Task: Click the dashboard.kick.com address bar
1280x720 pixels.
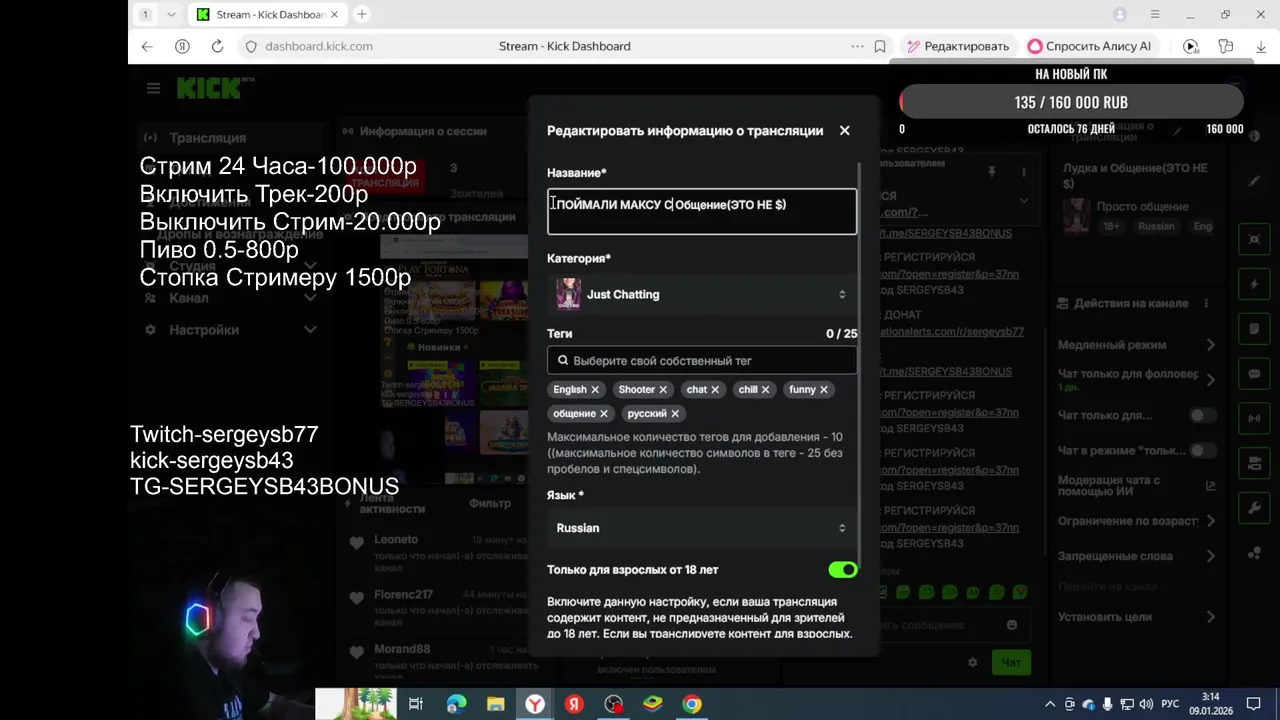Action: click(x=319, y=46)
